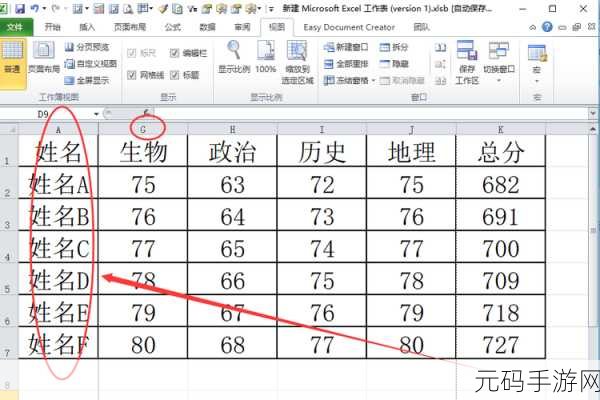This screenshot has height=400, width=600.
Task: Click vertical scrollbar up arrow
Action: pos(593,129)
